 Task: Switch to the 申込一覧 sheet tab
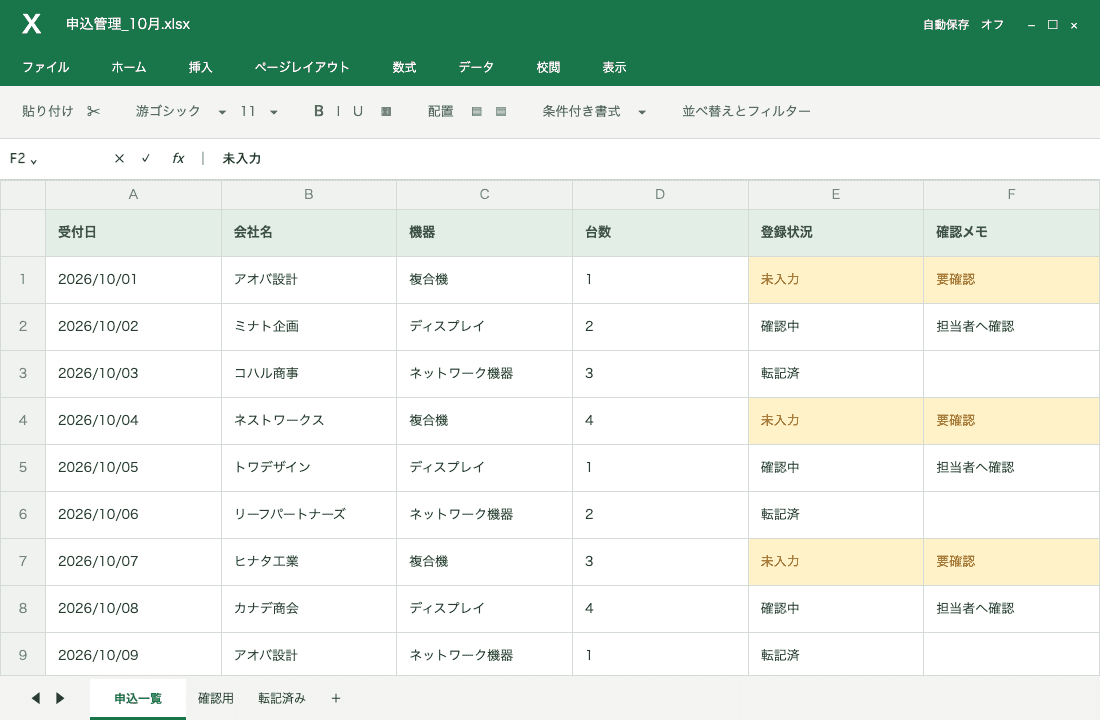pos(138,698)
